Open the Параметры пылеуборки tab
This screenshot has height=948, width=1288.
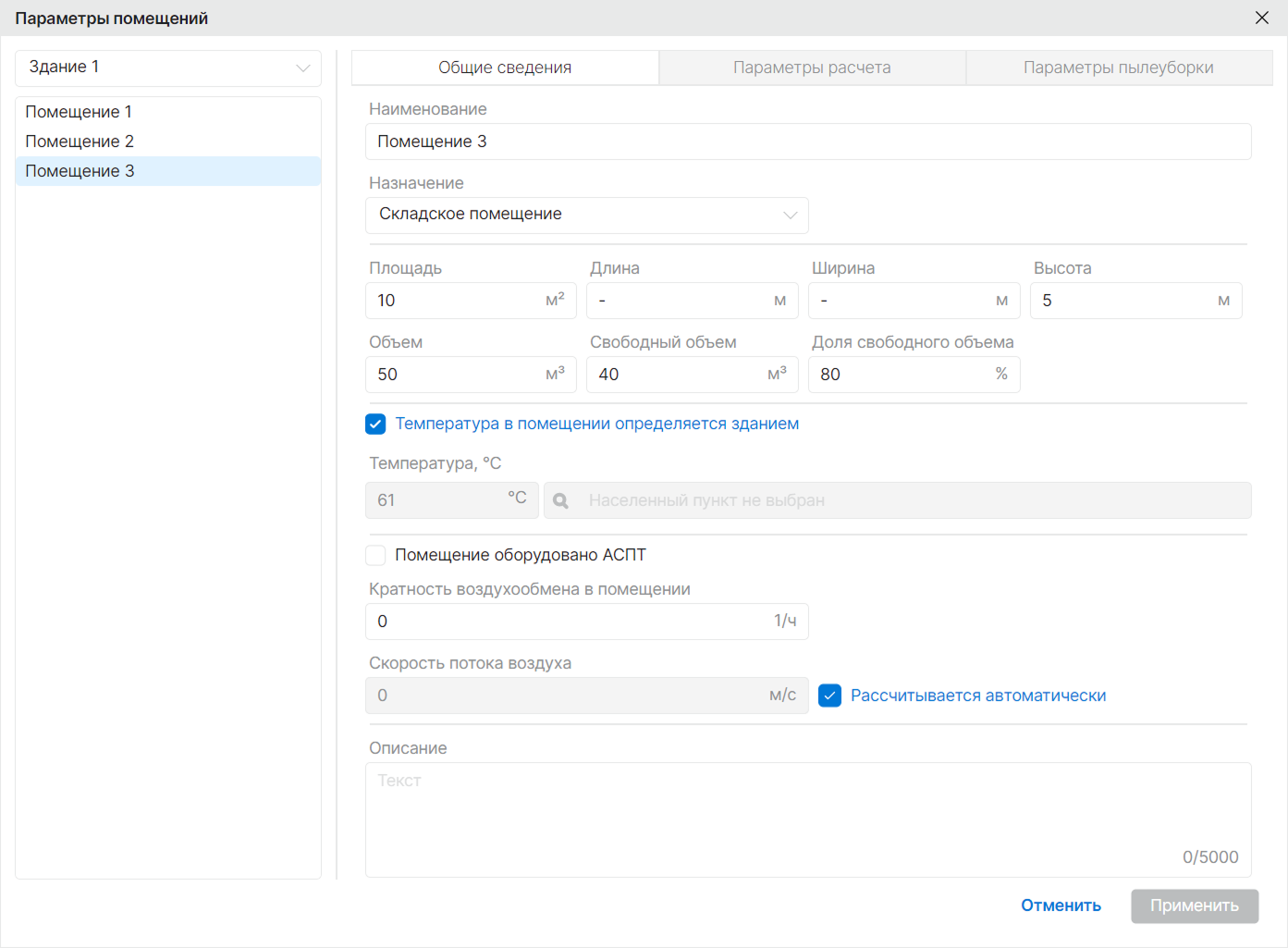click(x=1119, y=68)
